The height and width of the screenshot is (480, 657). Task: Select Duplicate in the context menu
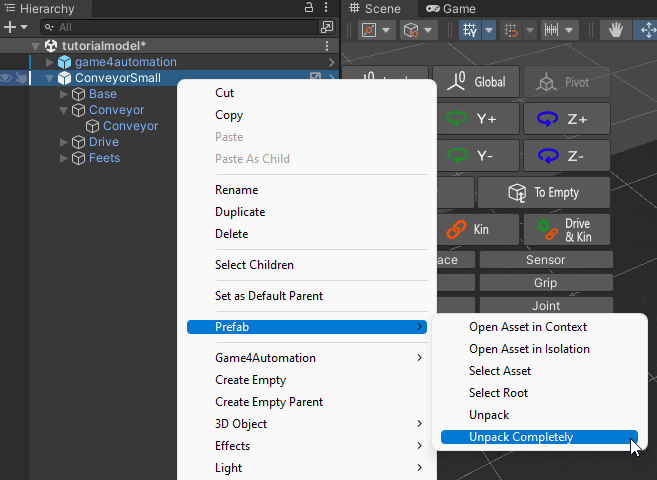pyautogui.click(x=240, y=212)
